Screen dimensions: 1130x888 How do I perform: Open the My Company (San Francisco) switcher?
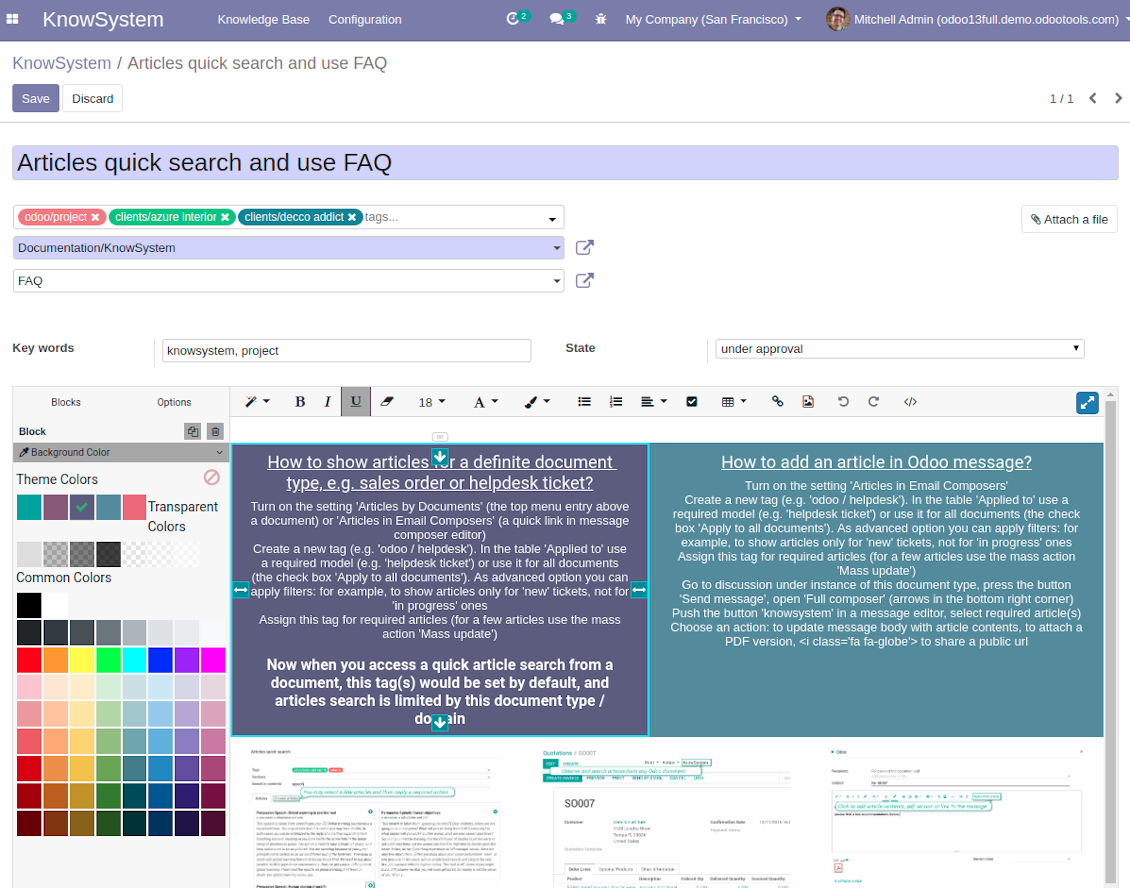(713, 19)
